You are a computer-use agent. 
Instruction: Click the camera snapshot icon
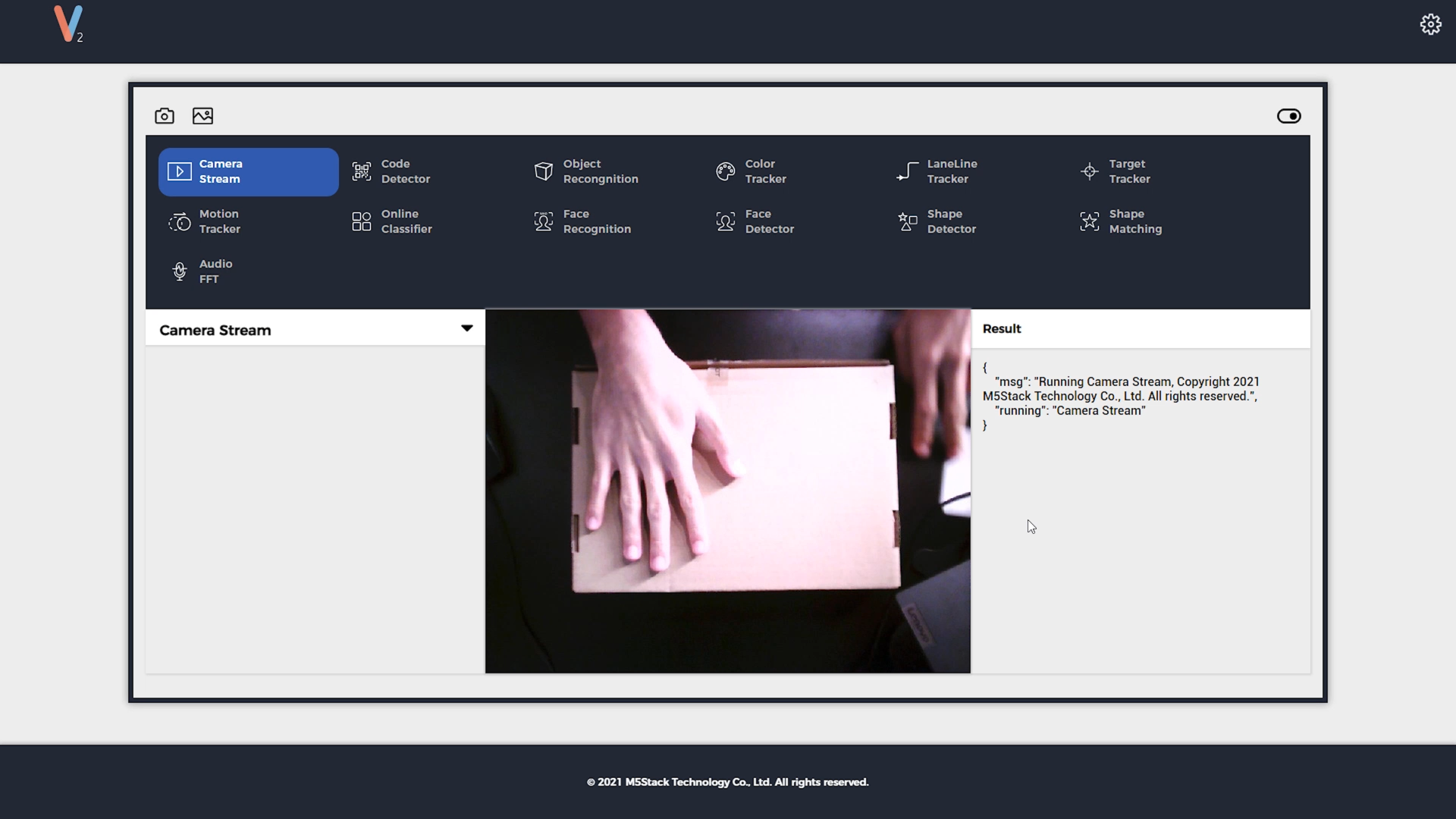point(165,116)
